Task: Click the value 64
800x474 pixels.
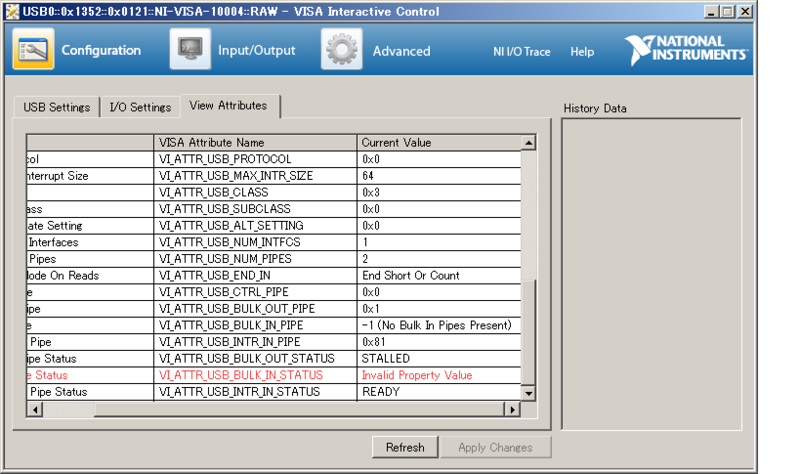Action: pos(368,176)
